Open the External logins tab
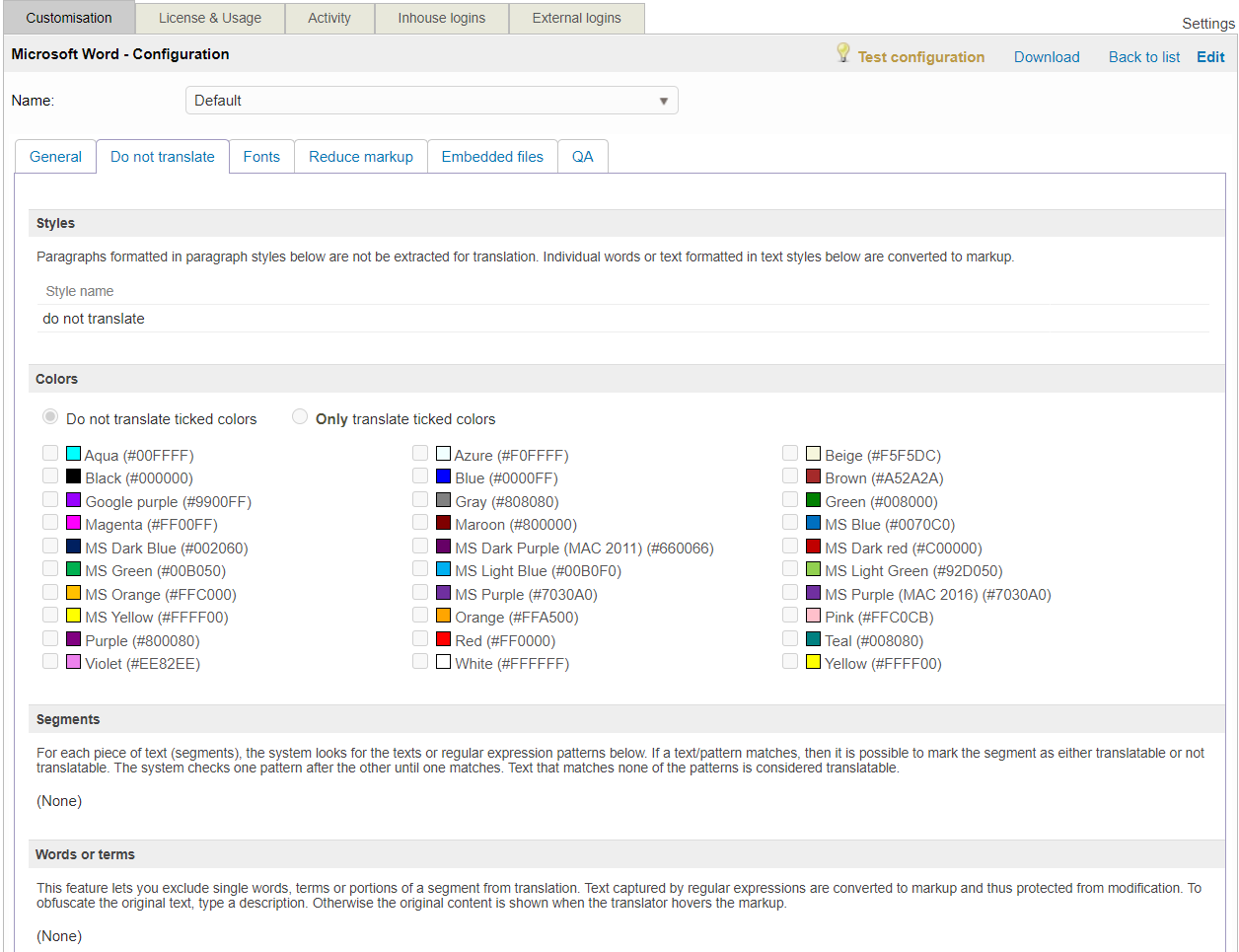This screenshot has width=1239, height=952. point(577,18)
